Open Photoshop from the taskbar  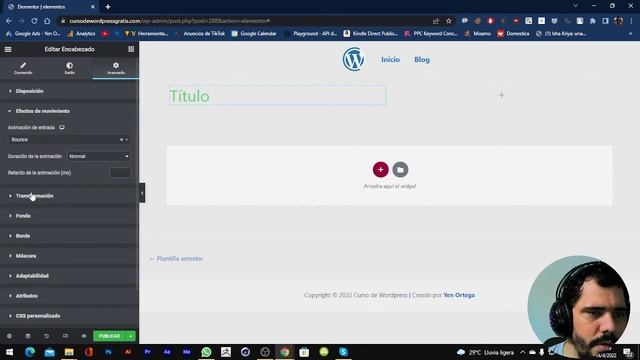coord(108,352)
